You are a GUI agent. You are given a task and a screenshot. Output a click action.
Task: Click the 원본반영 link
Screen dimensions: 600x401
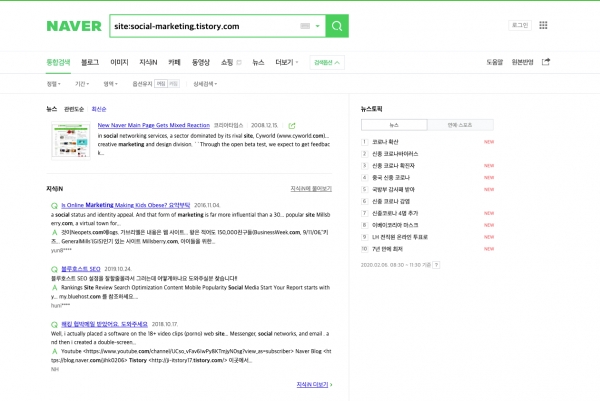[522, 62]
